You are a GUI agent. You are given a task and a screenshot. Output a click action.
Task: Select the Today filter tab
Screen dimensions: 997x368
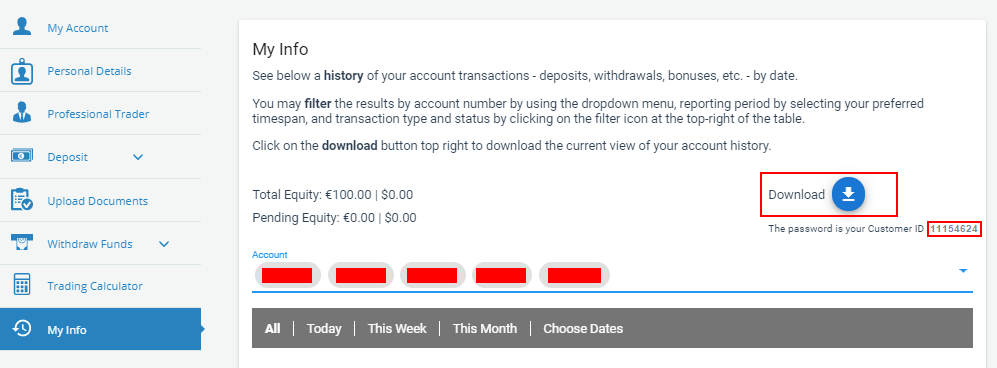tap(324, 329)
